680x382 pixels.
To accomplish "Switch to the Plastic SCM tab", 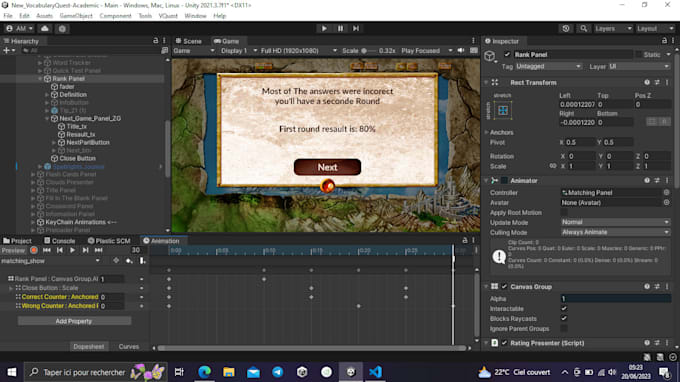I will (x=109, y=241).
